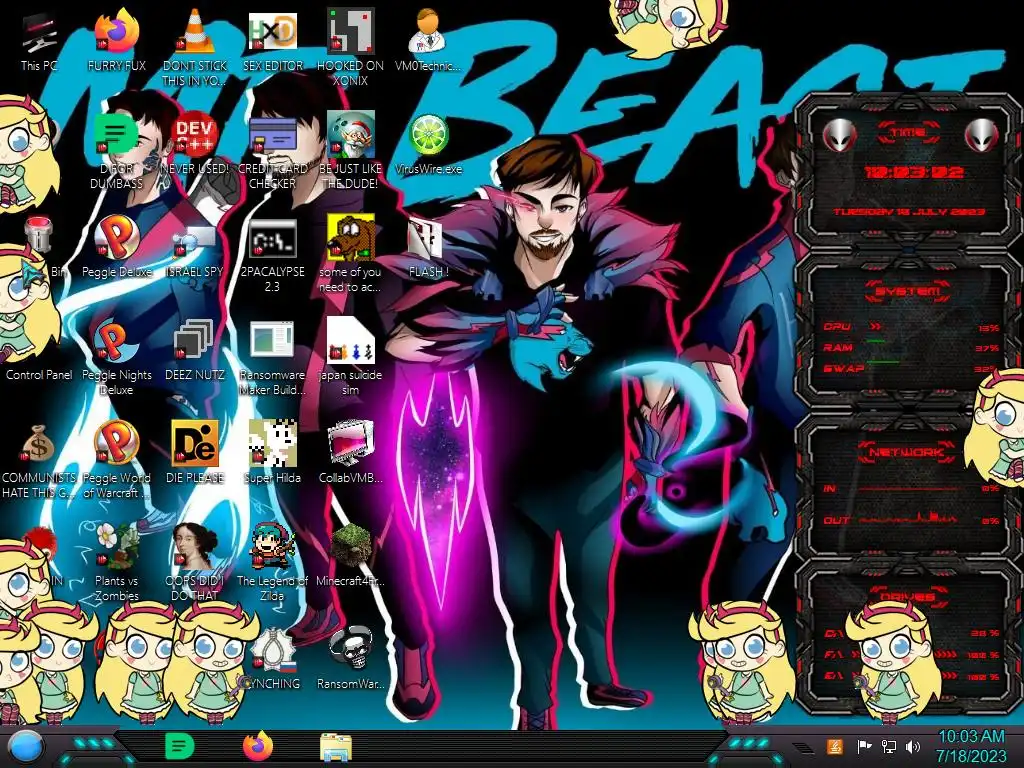Open the Recycle Bin icon
Screen dimensions: 1024x768
[x=39, y=236]
